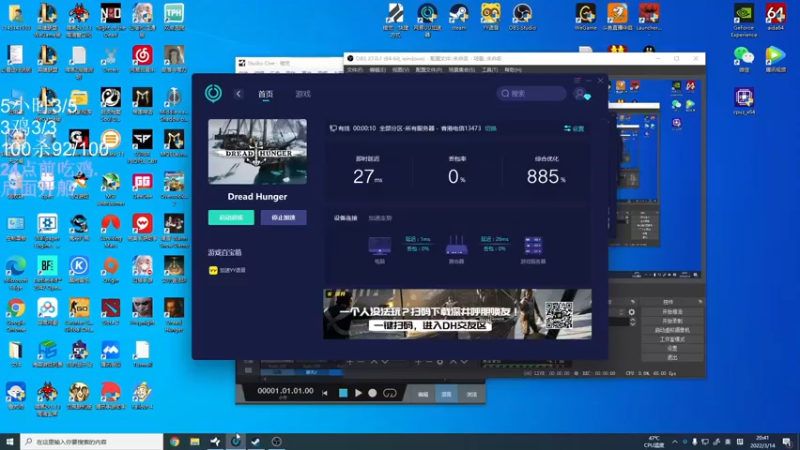Screen dimensions: 800x450
Task: Go back using the left chevron button
Action: pos(238,94)
